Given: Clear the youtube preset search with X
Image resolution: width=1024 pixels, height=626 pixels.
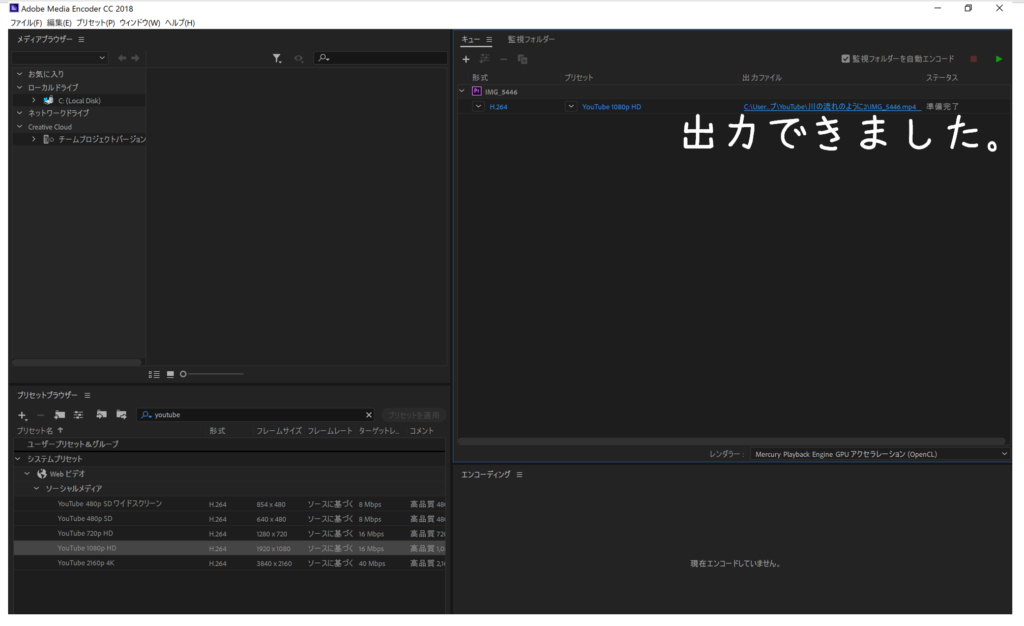Looking at the screenshot, I should pos(368,415).
